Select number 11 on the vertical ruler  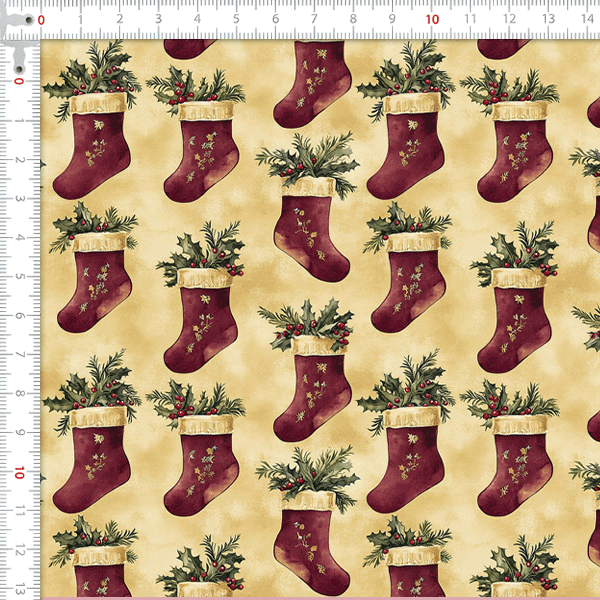tap(19, 511)
